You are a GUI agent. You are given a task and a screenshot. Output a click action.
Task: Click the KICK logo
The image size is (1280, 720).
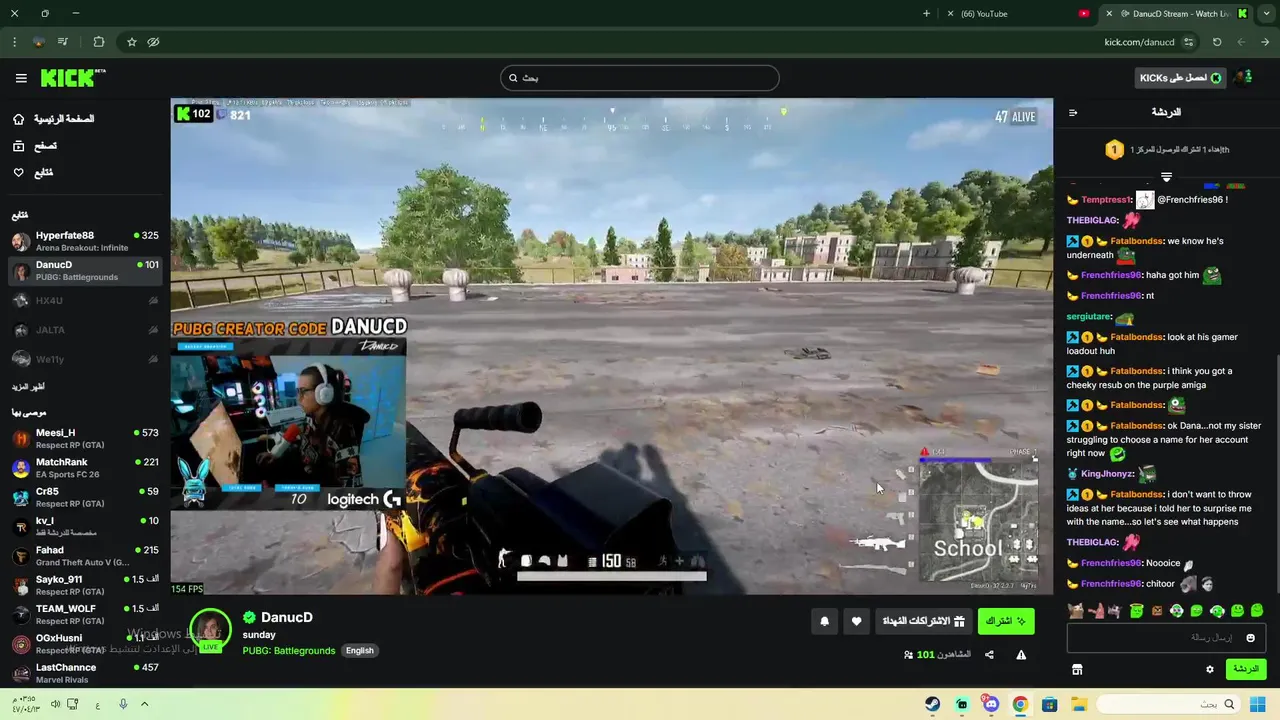(x=72, y=78)
